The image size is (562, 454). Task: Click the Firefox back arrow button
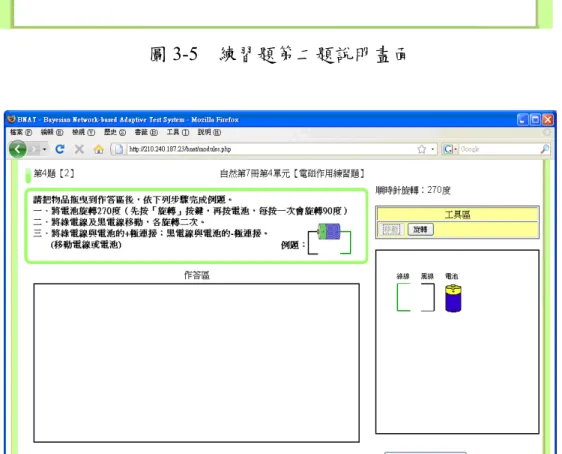pyautogui.click(x=18, y=149)
